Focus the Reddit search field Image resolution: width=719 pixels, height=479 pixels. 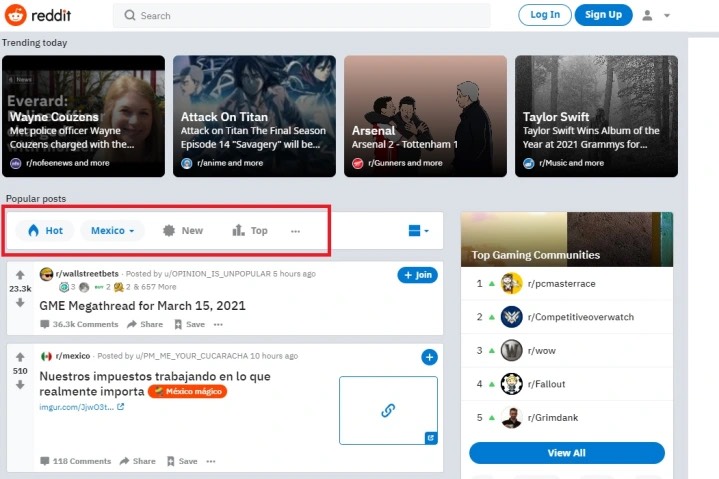302,16
